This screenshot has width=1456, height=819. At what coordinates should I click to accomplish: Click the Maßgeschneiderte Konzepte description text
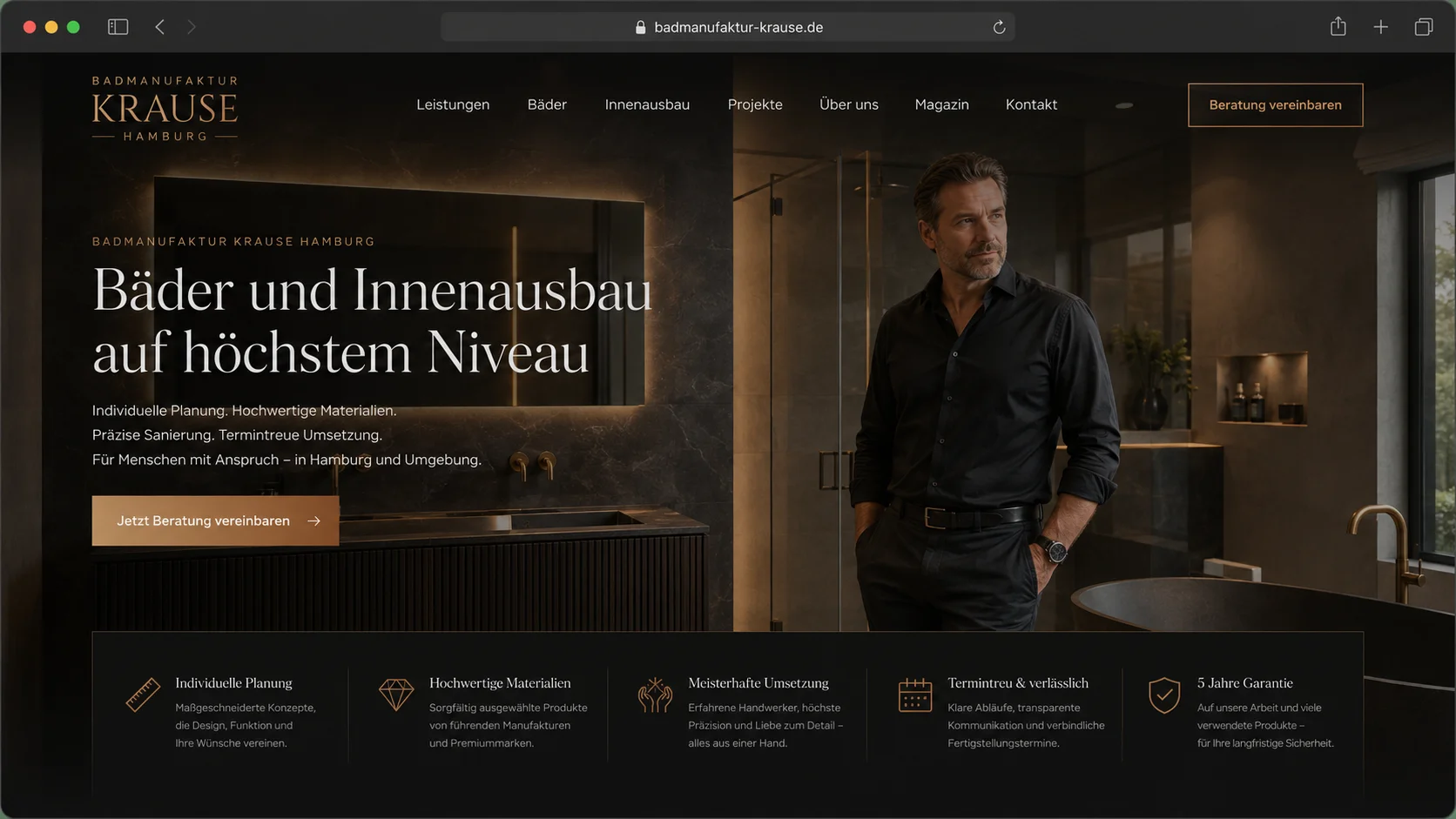click(x=246, y=725)
